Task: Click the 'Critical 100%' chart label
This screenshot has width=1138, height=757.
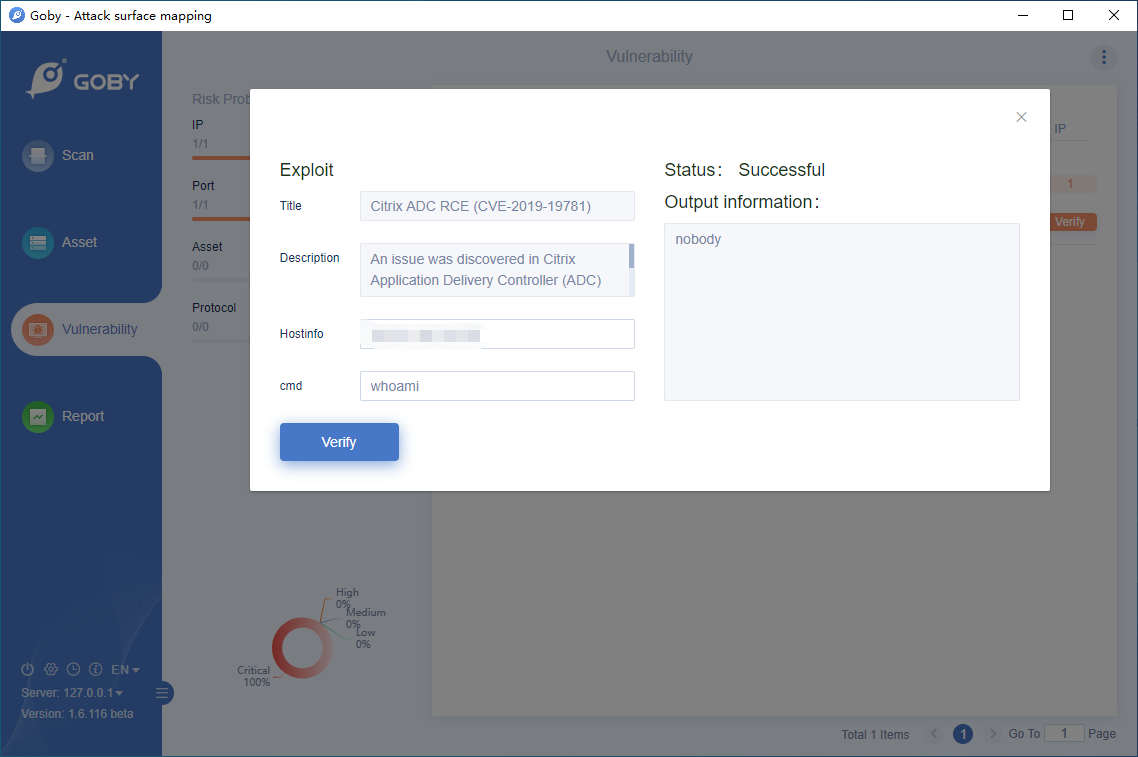Action: pos(255,676)
